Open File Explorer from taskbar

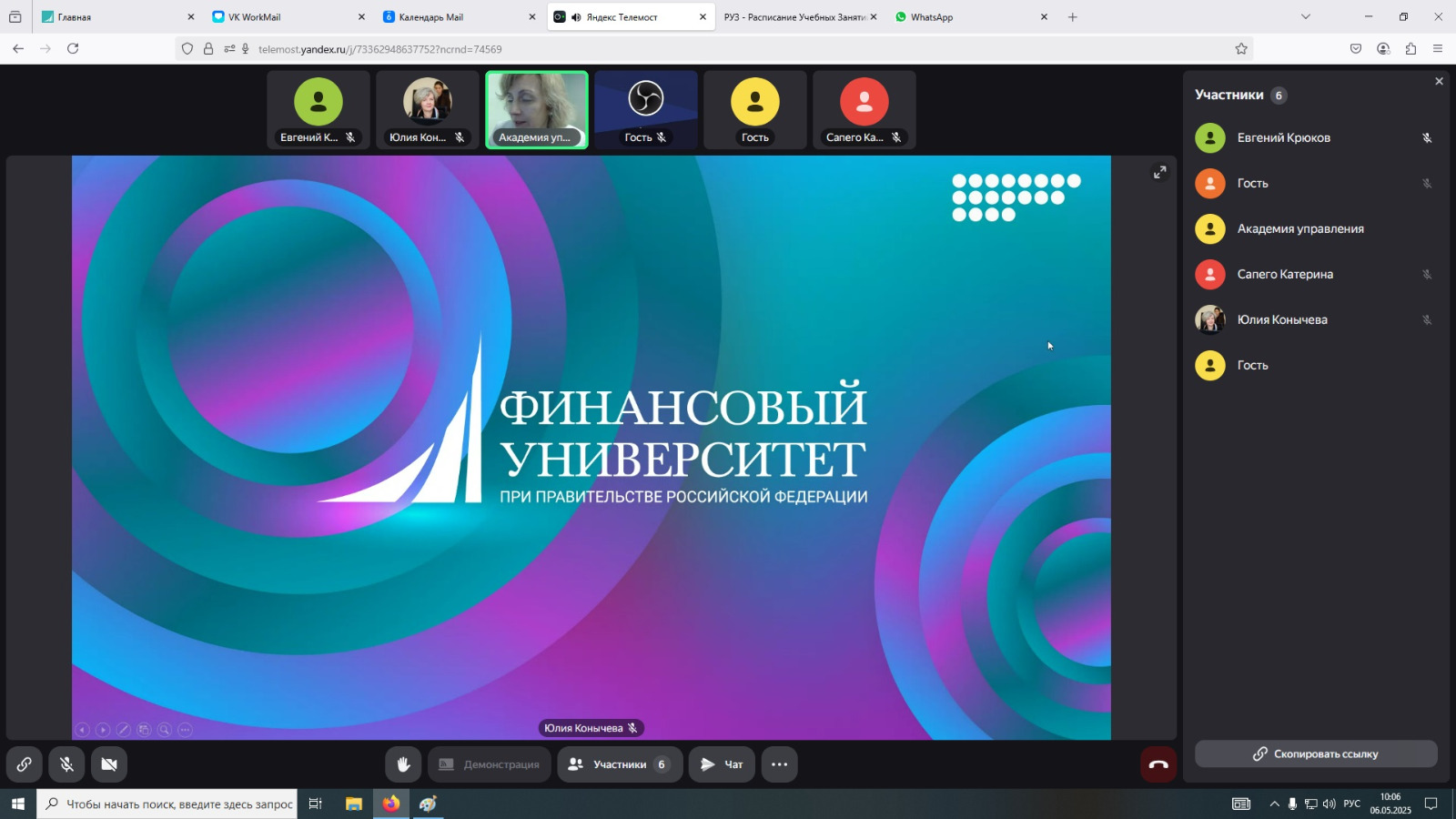(354, 804)
